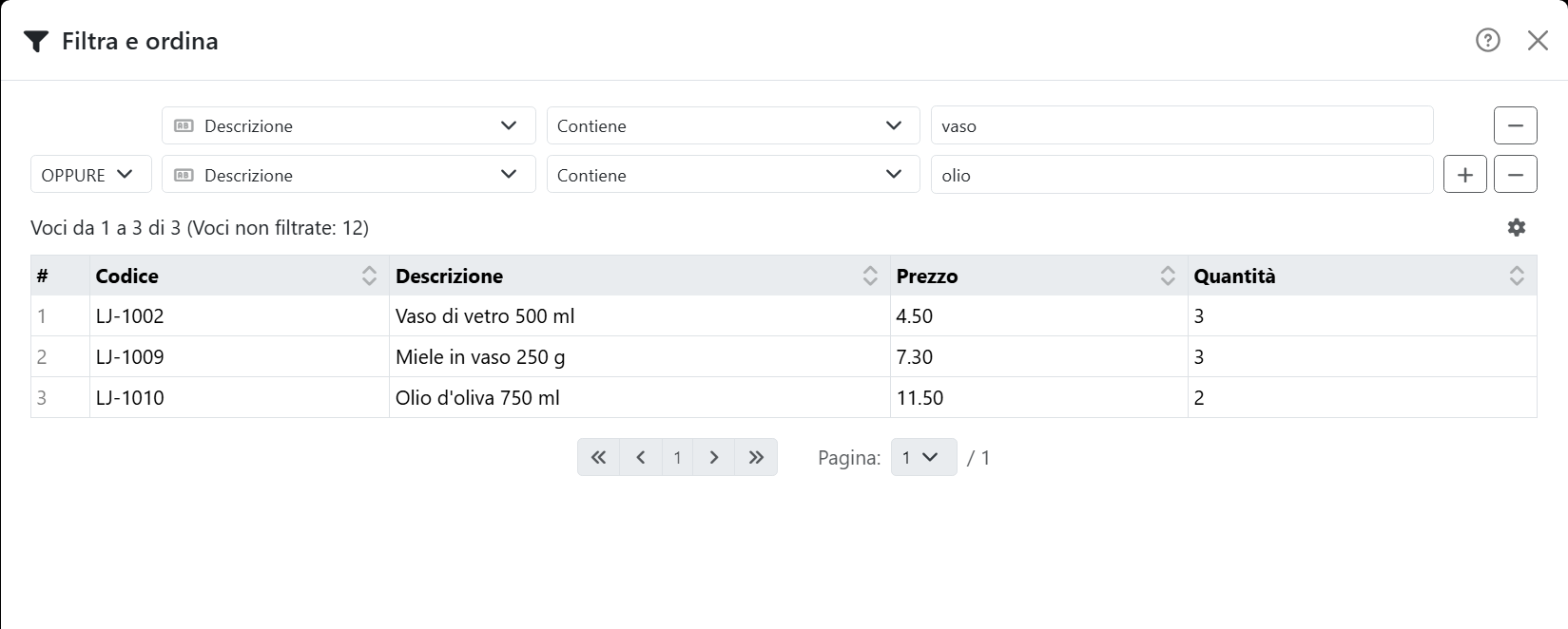The width and height of the screenshot is (1568, 629).
Task: Sort table by Quantità column arrows
Action: point(1517,276)
